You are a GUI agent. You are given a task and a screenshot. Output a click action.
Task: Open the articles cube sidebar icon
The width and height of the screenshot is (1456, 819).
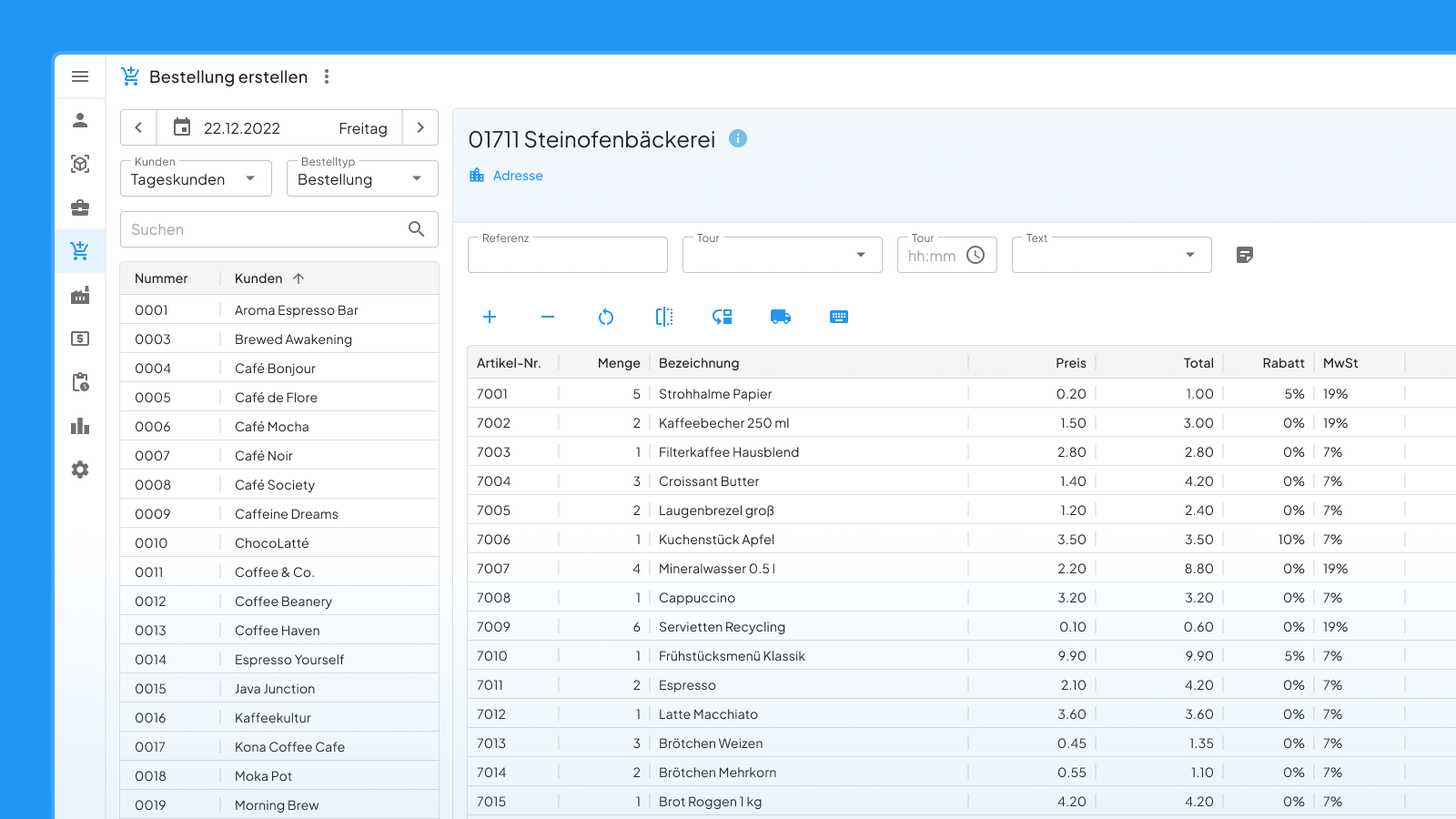pos(80,164)
